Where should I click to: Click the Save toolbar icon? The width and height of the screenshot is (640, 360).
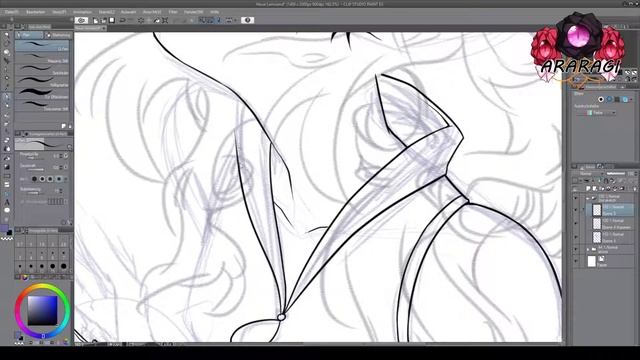click(x=111, y=20)
